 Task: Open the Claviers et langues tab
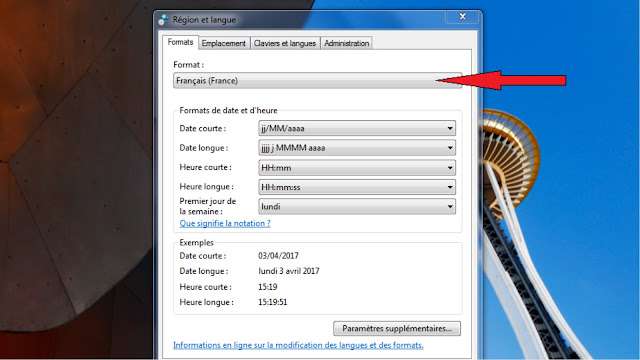[285, 43]
